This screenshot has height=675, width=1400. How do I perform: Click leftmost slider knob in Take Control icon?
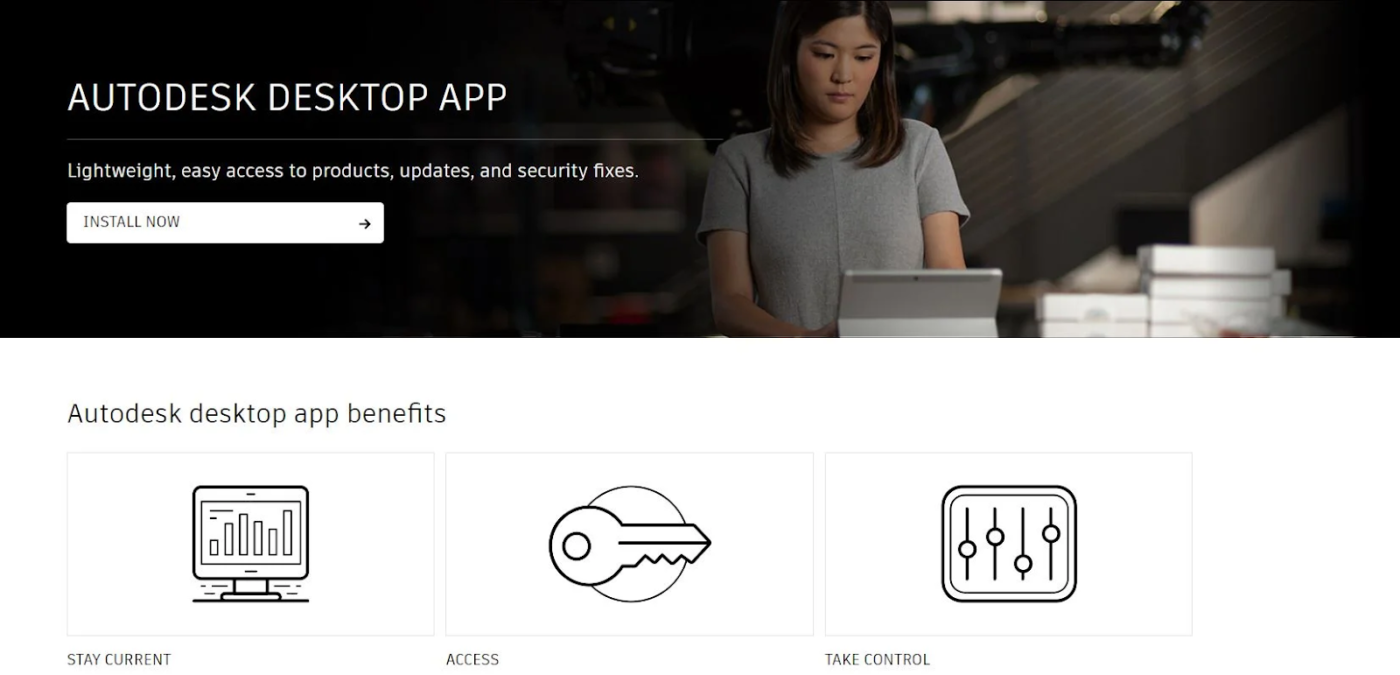click(967, 548)
